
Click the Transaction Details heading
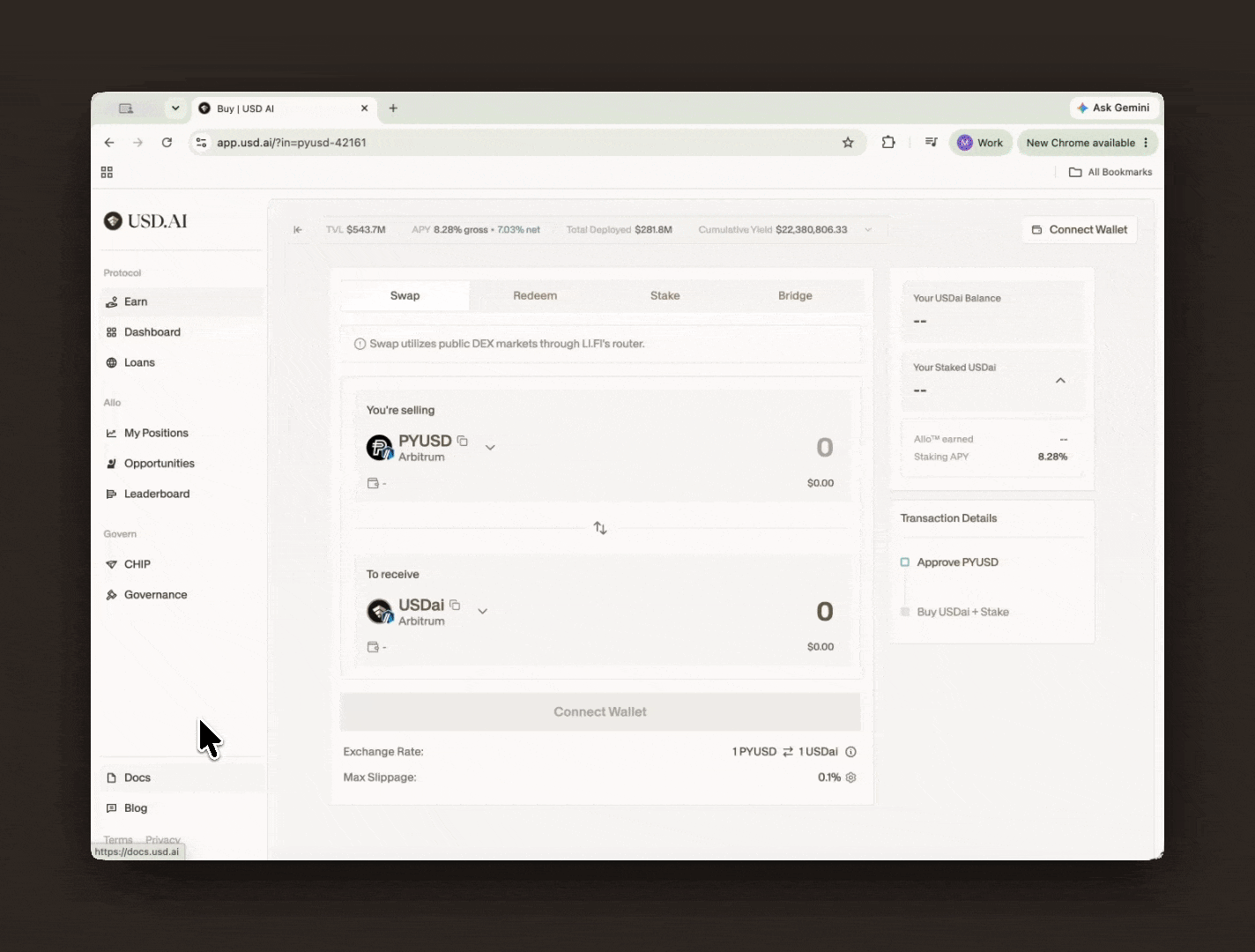pos(949,518)
